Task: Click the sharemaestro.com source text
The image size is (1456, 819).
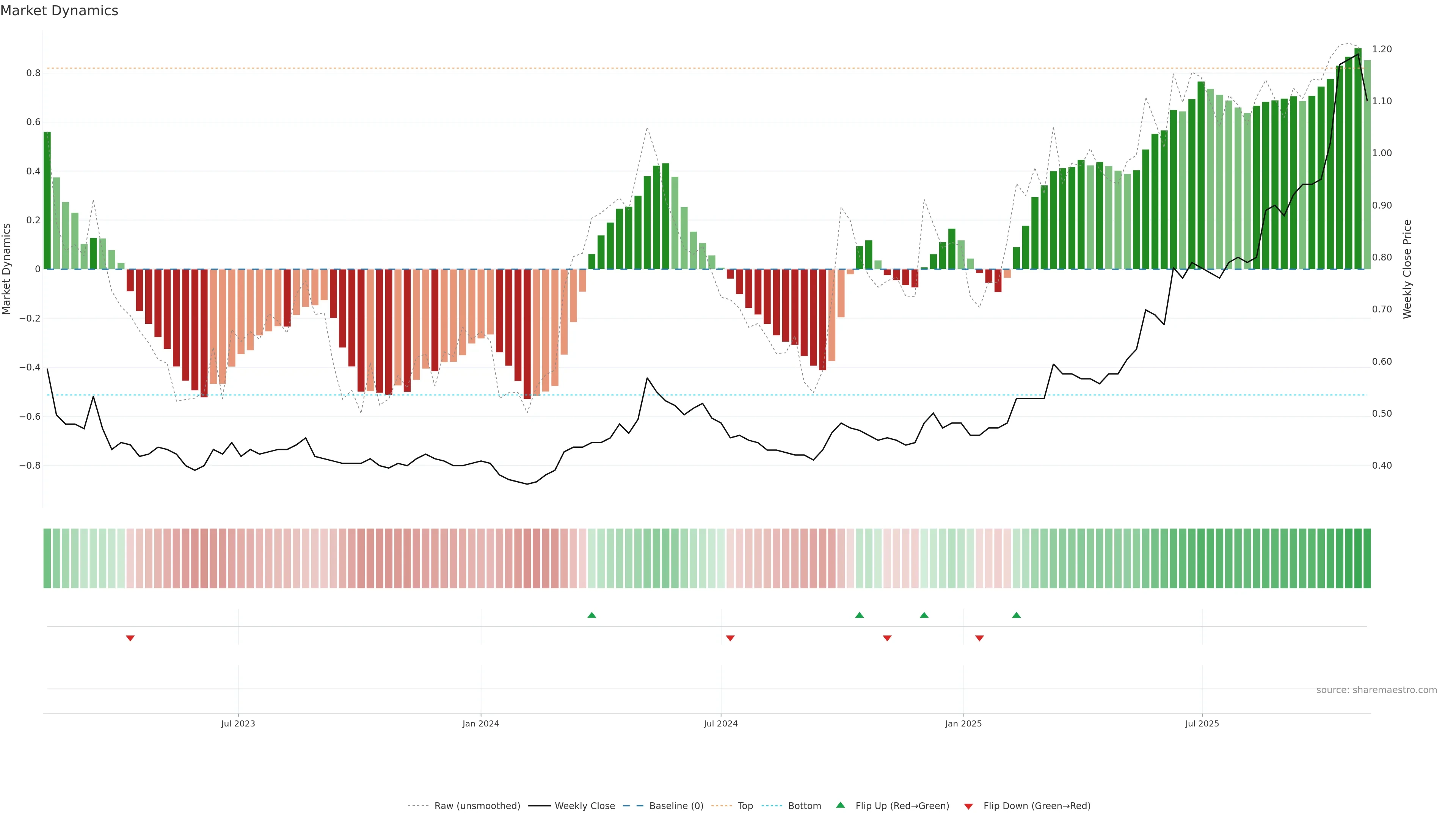Action: (x=1376, y=690)
